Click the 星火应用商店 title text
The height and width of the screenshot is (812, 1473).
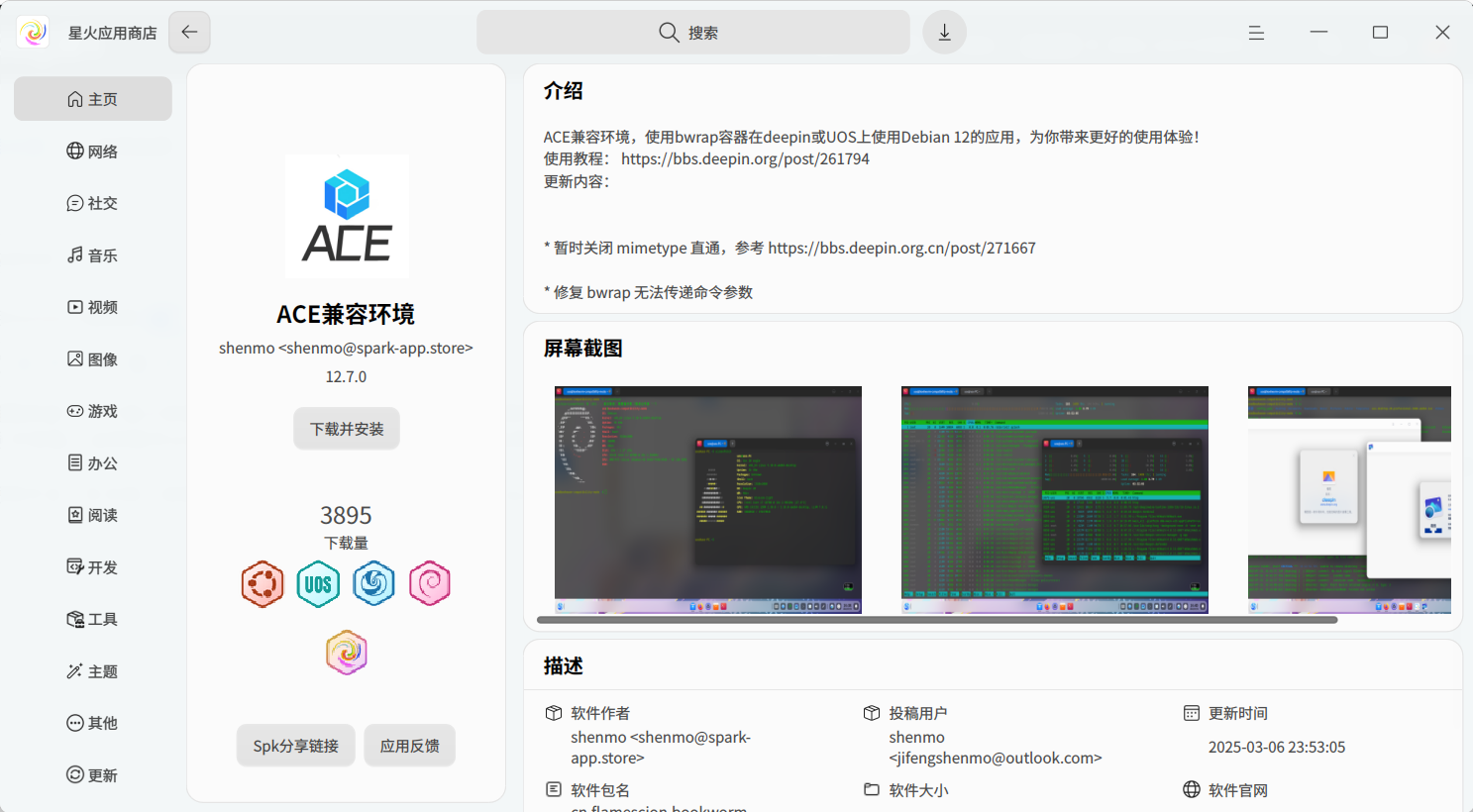click(x=112, y=33)
